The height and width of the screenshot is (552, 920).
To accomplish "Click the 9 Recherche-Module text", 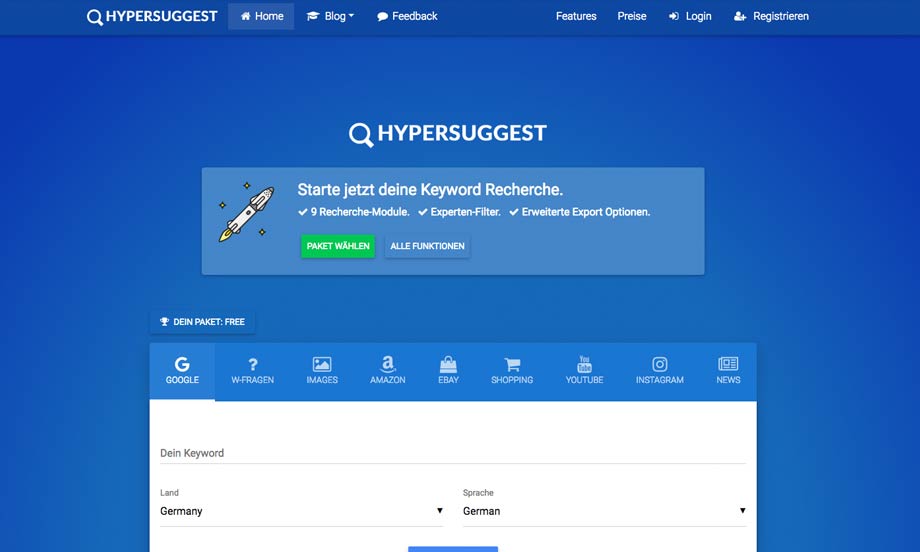I will (x=360, y=212).
